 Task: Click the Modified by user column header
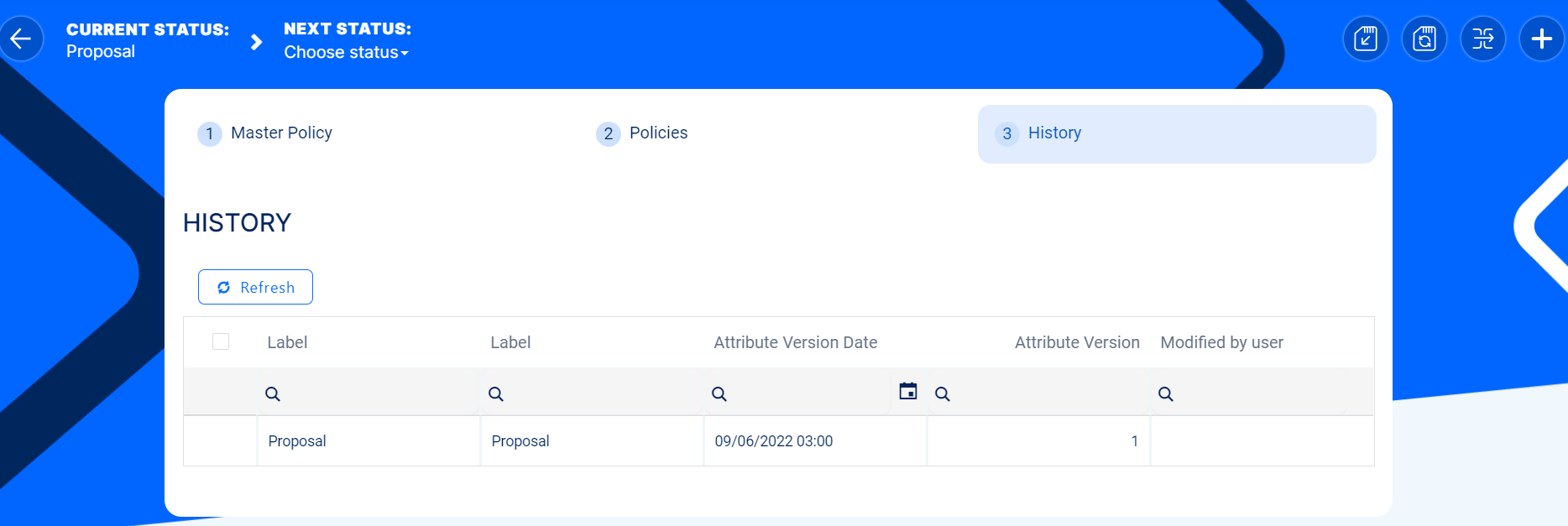pos(1221,342)
